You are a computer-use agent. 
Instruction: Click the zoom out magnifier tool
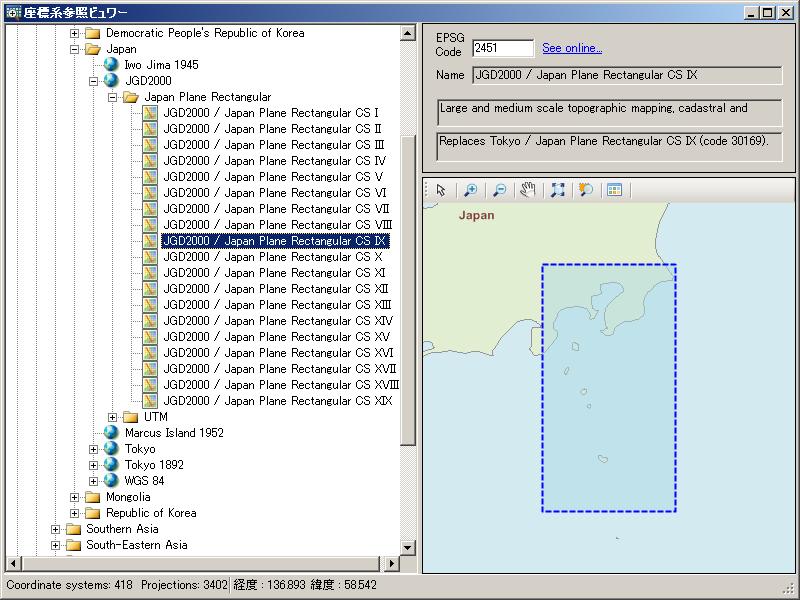pos(499,190)
